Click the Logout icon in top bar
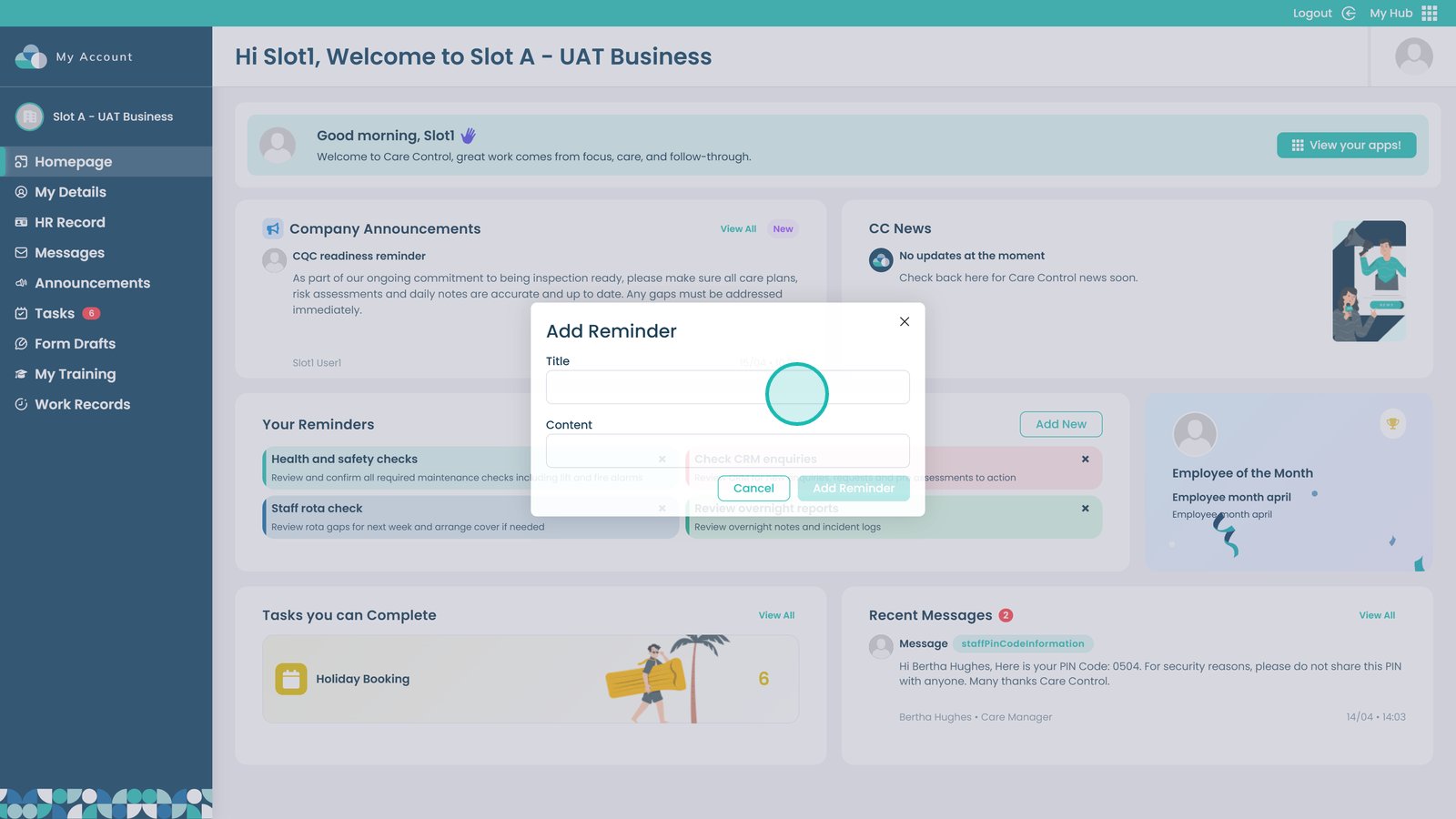 tap(1349, 13)
